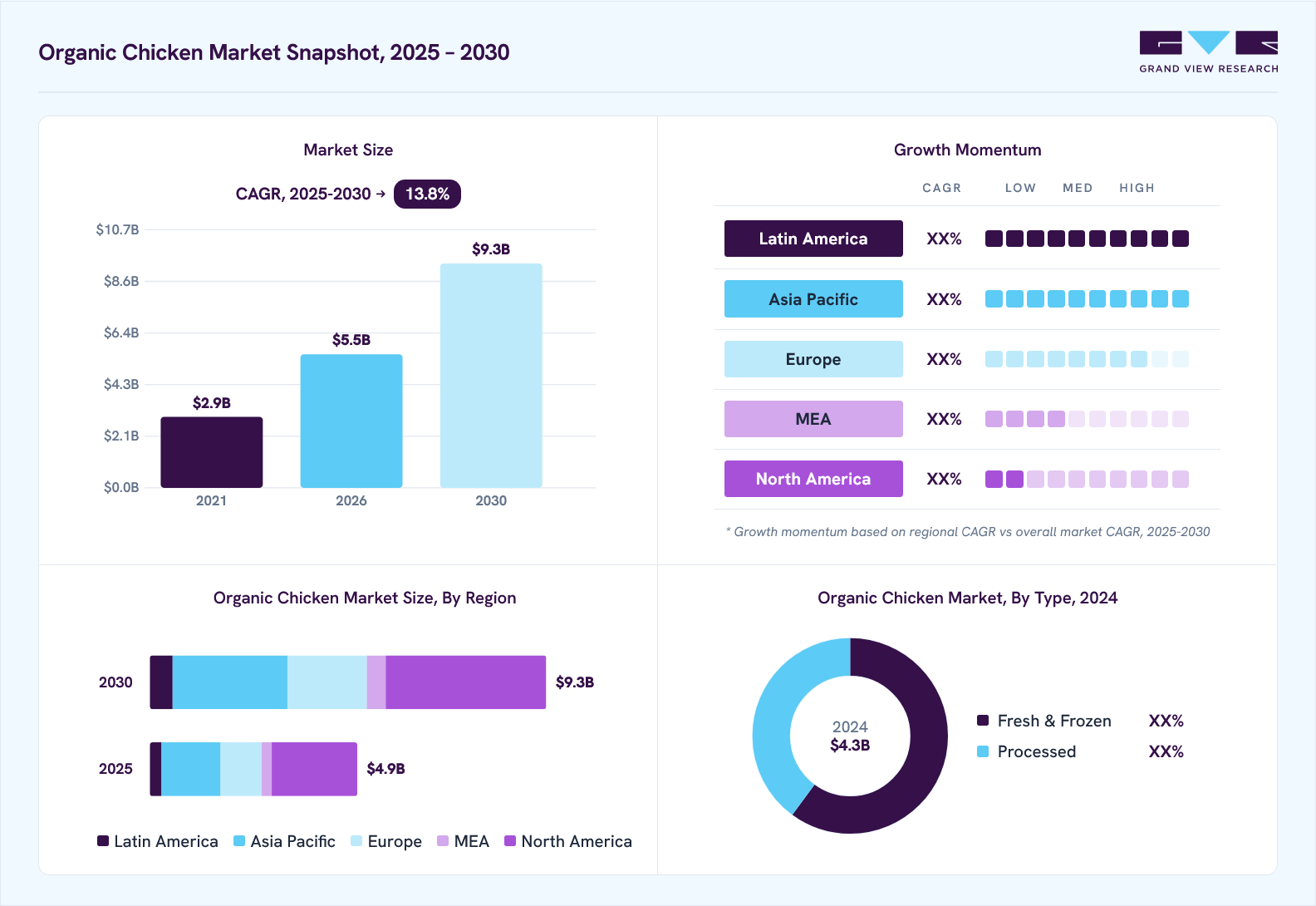Viewport: 1316px width, 906px height.
Task: Click the Processed XX% value
Action: pyautogui.click(x=1166, y=751)
